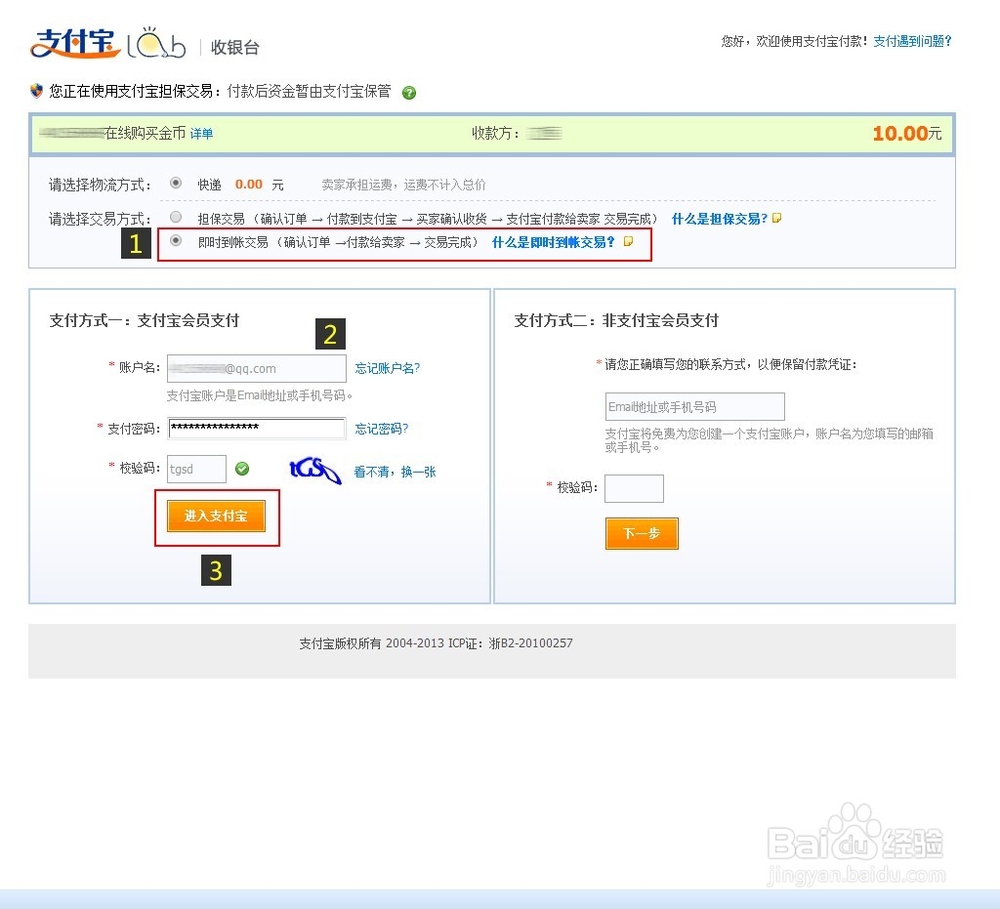Click the 0.00 shipping fee value

click(x=249, y=184)
